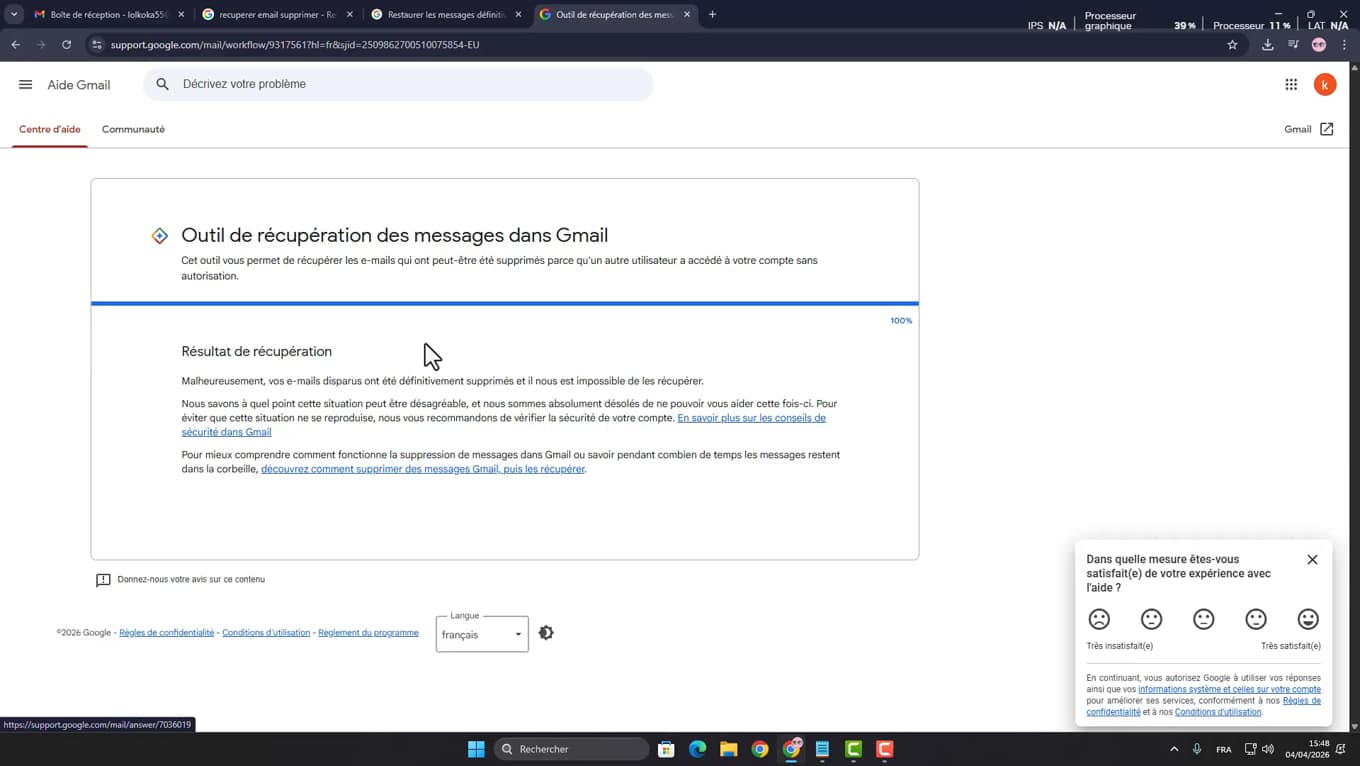Go back with the browser back arrow
Screen dimensions: 1360x766
(15, 45)
